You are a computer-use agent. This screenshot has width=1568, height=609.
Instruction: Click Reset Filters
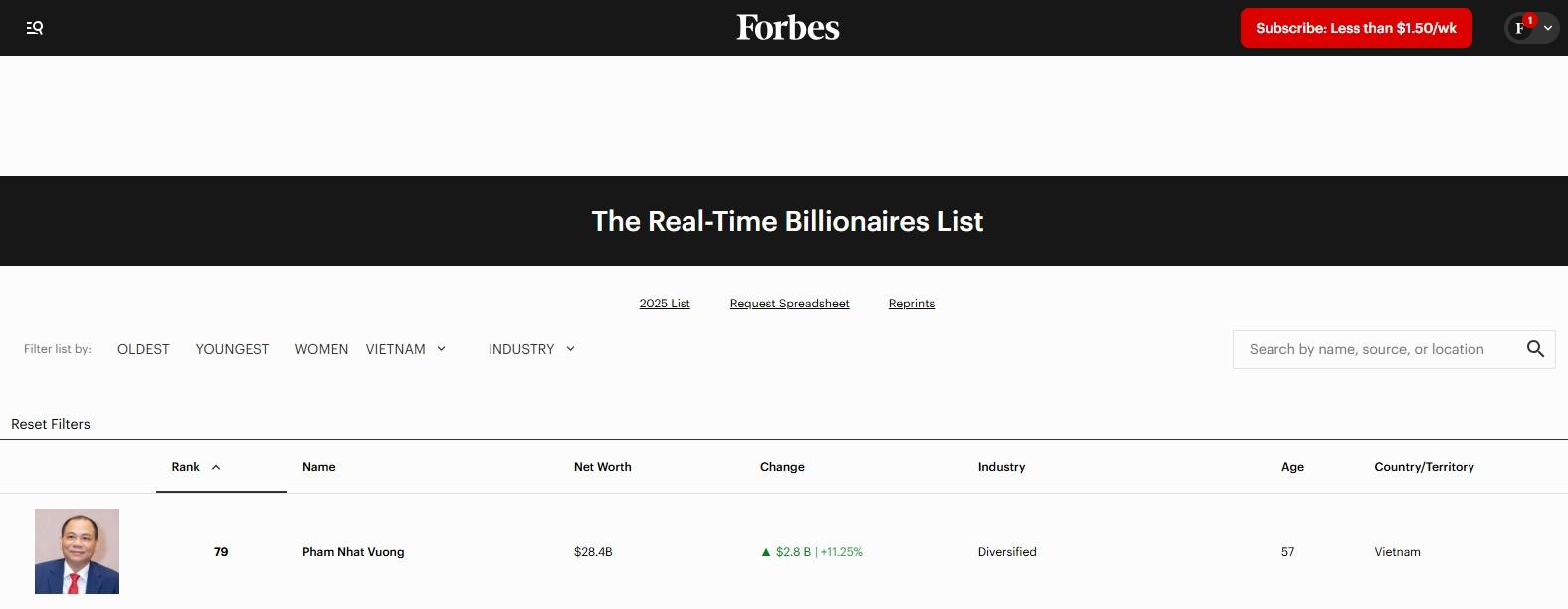tap(51, 424)
